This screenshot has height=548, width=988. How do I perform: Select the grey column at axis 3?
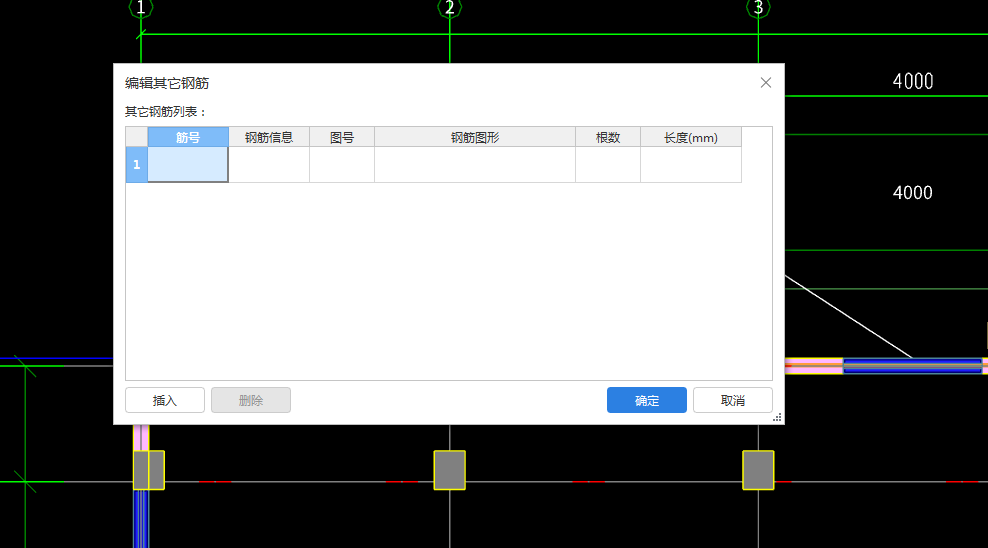coord(758,470)
